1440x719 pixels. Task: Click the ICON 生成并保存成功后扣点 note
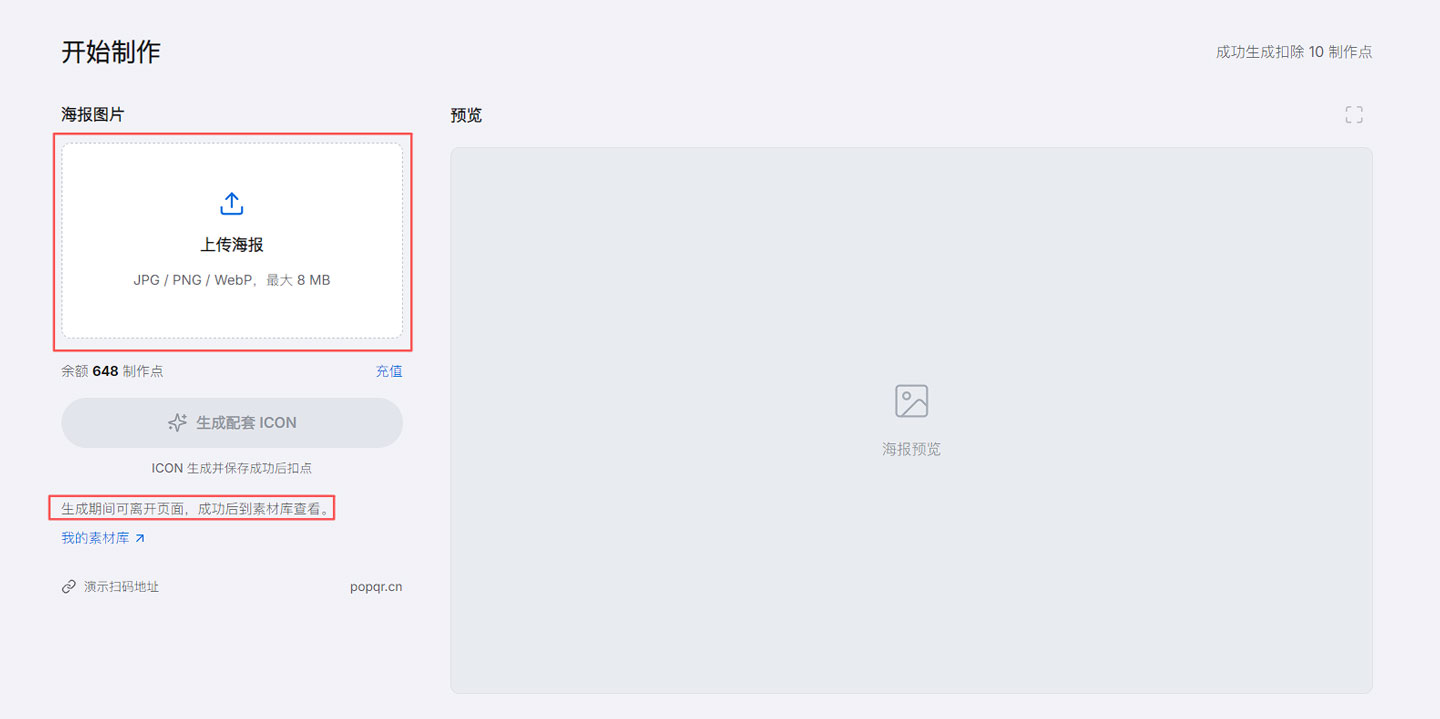coord(232,468)
